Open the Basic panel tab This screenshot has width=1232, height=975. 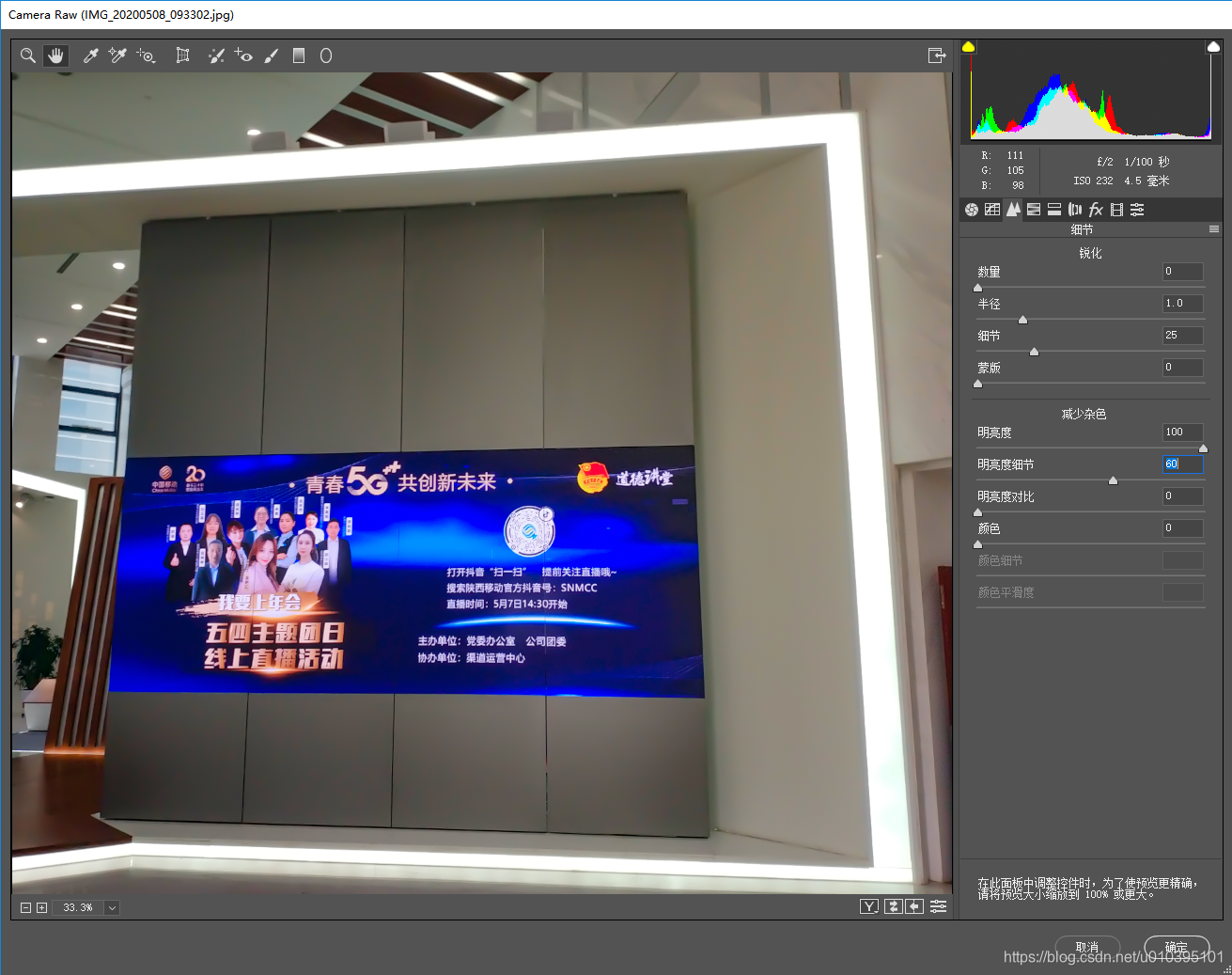[972, 210]
